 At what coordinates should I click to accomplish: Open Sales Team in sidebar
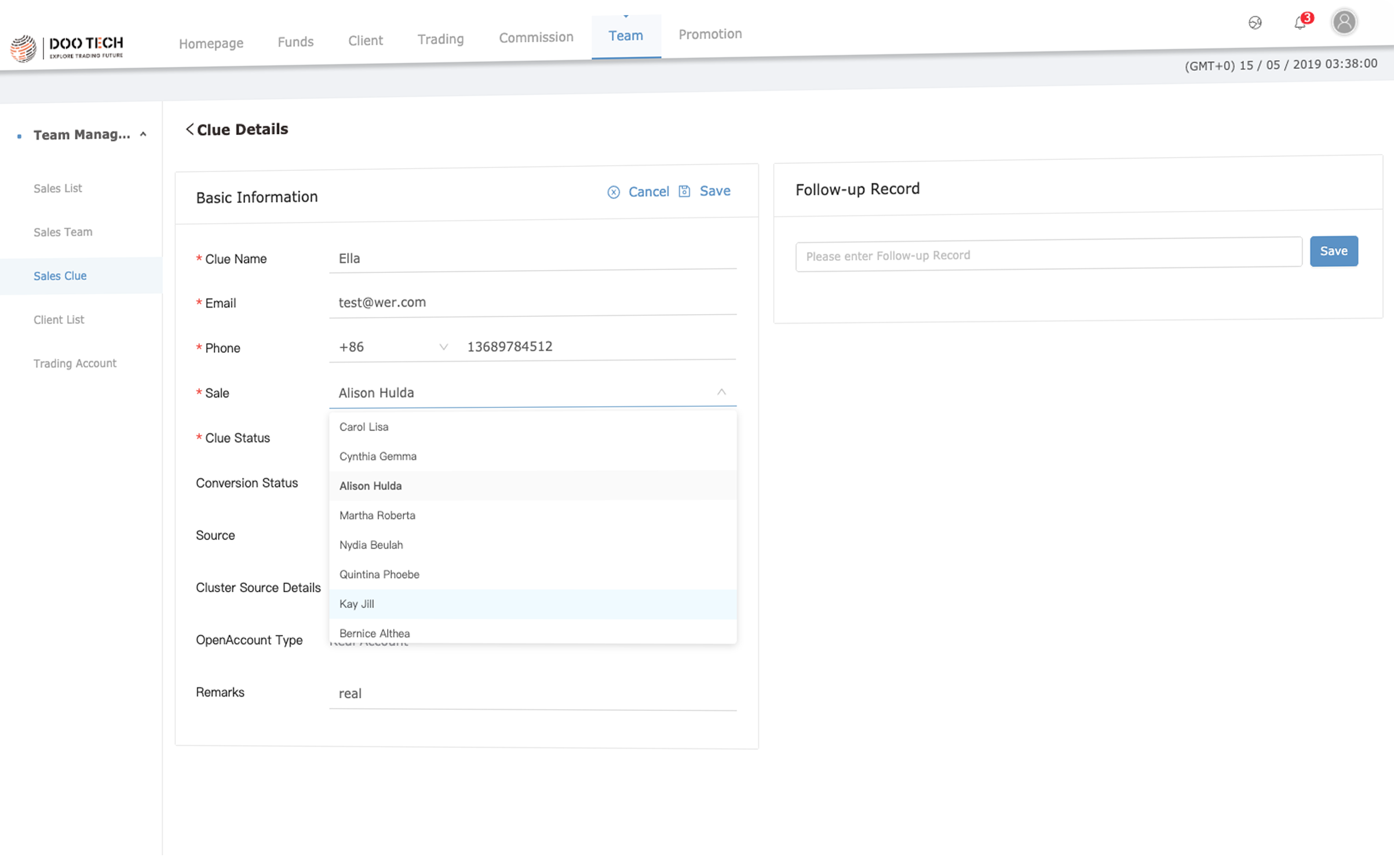coord(63,232)
